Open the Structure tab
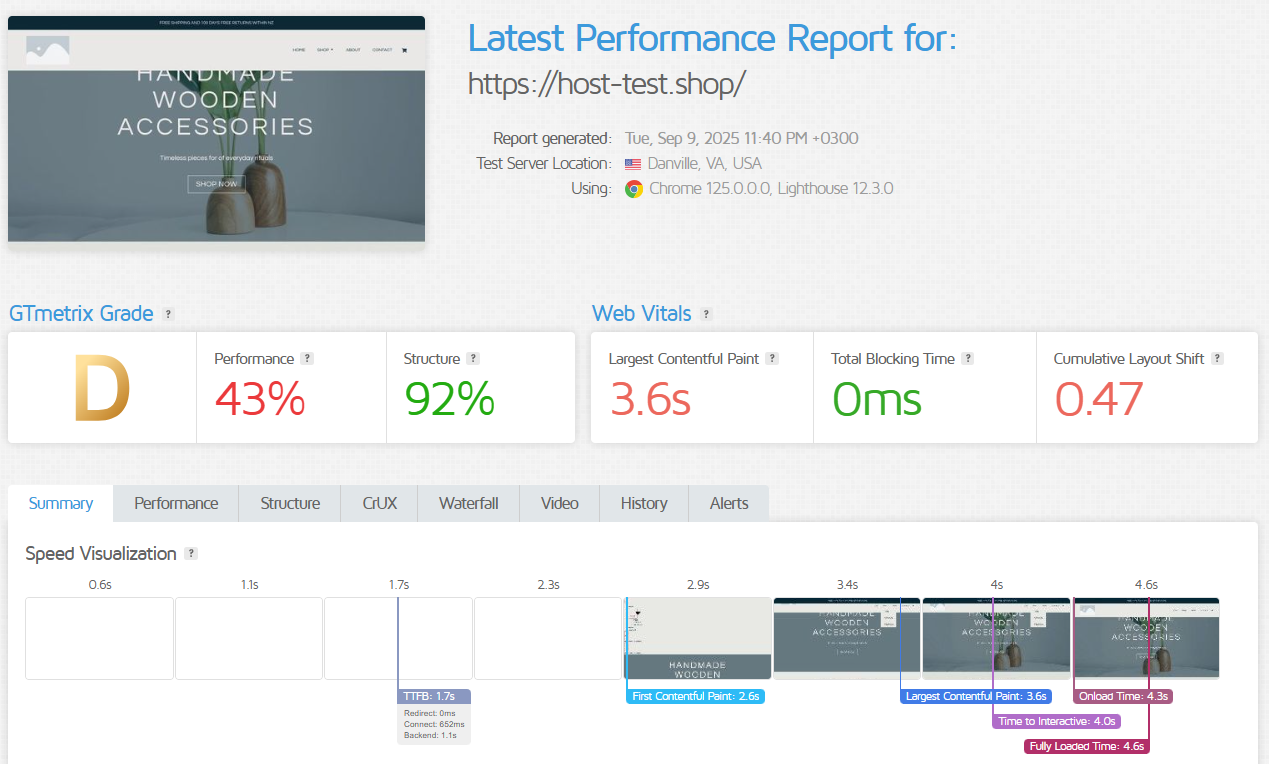This screenshot has height=764, width=1269. [290, 503]
